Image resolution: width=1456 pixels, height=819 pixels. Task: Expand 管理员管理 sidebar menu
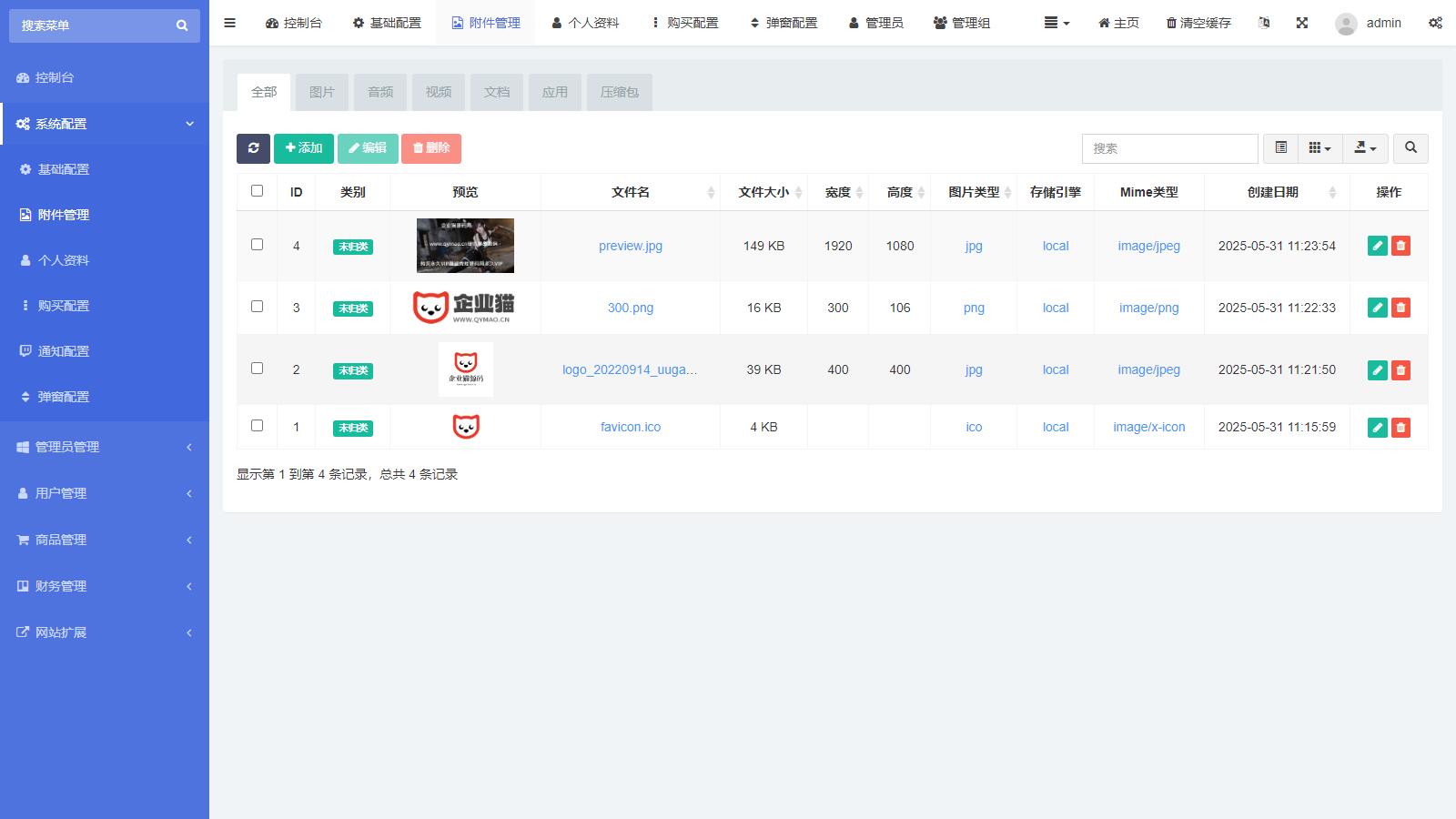[x=105, y=447]
